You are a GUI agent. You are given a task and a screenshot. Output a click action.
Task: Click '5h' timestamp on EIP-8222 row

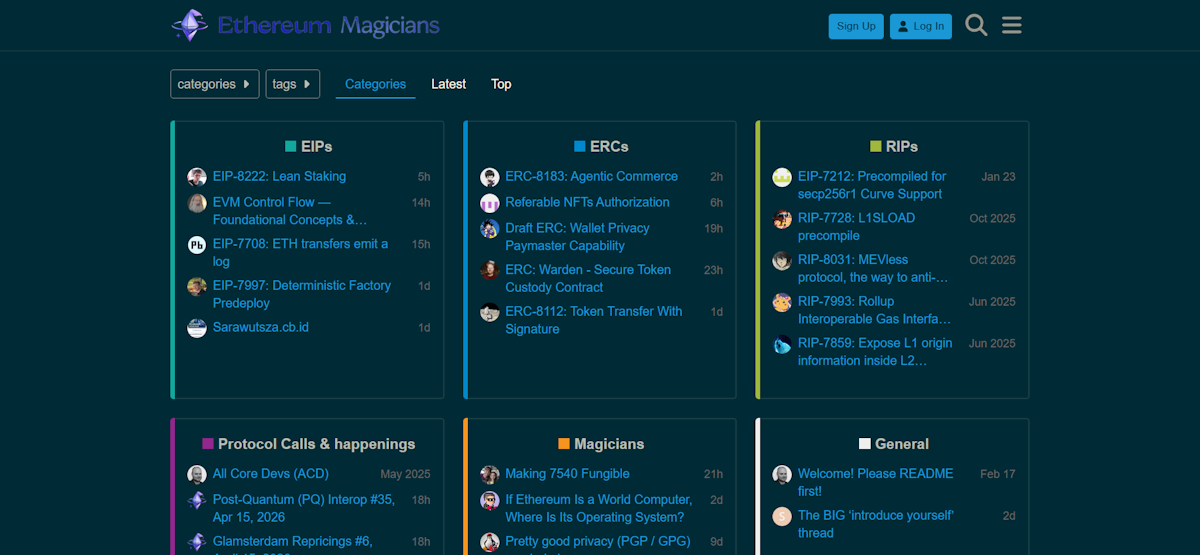(x=424, y=177)
